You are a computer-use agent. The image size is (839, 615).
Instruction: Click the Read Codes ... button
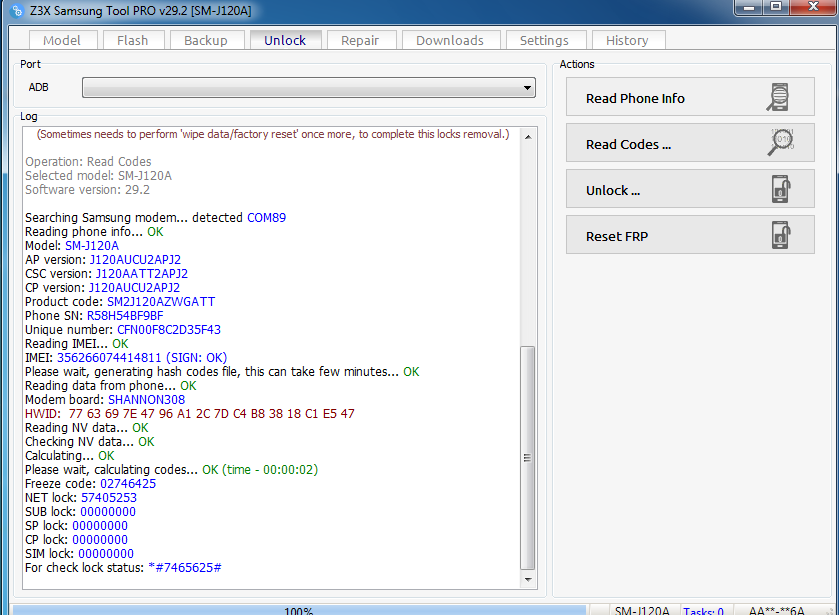(690, 143)
